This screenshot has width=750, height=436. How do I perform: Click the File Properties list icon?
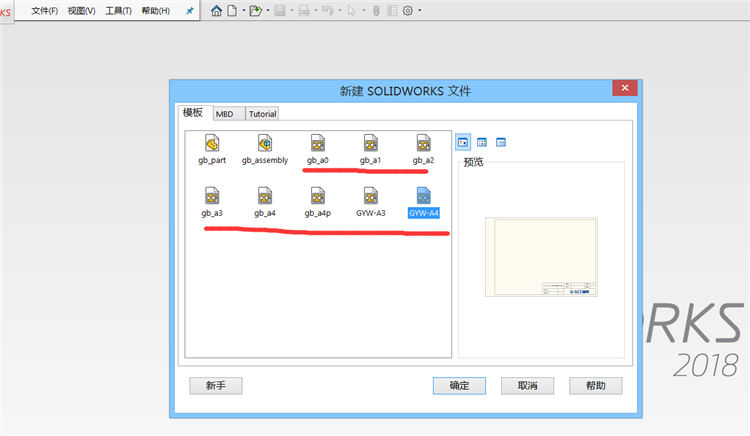392,11
